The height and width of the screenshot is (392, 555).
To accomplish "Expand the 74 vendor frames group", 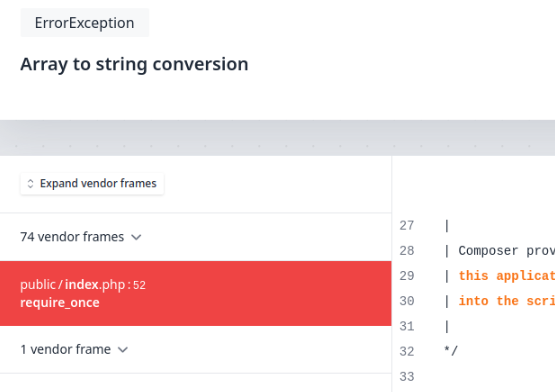I will point(81,237).
